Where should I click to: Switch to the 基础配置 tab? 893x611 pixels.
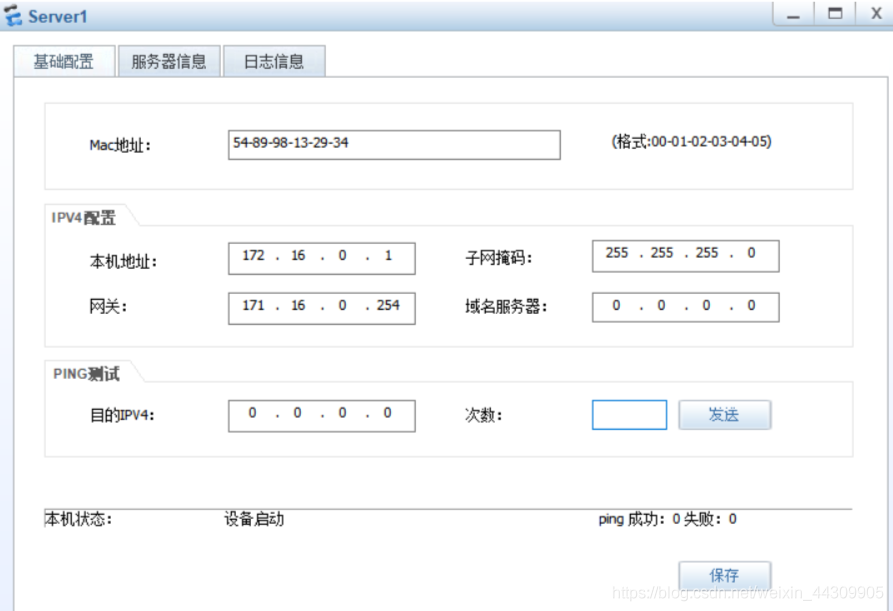(64, 61)
